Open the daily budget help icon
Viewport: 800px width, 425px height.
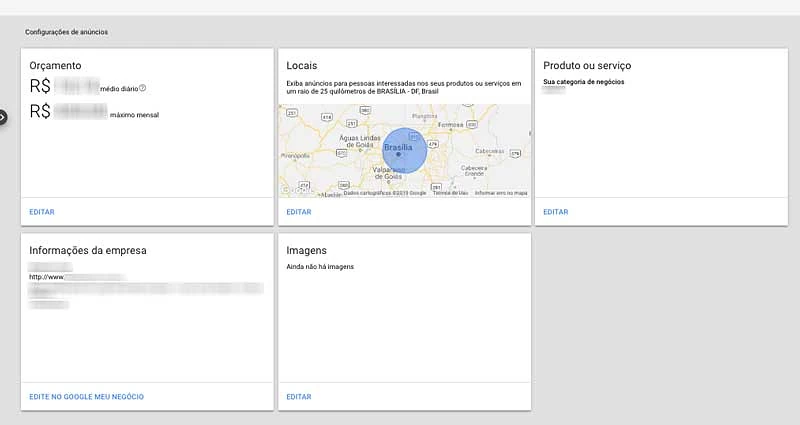click(x=142, y=88)
